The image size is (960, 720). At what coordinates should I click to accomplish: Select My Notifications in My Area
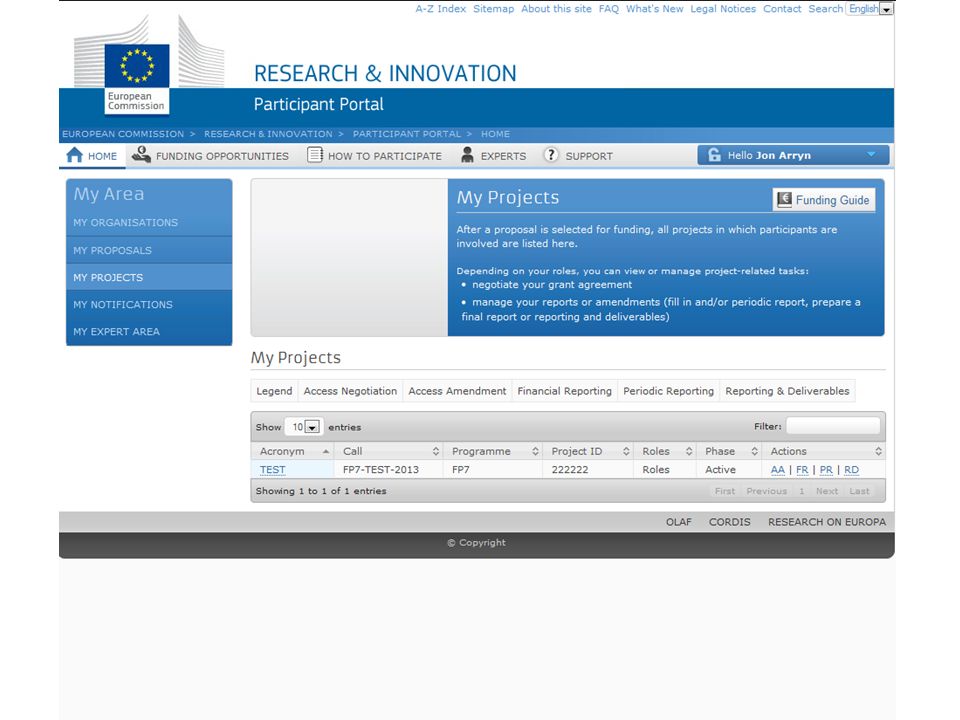pos(149,304)
